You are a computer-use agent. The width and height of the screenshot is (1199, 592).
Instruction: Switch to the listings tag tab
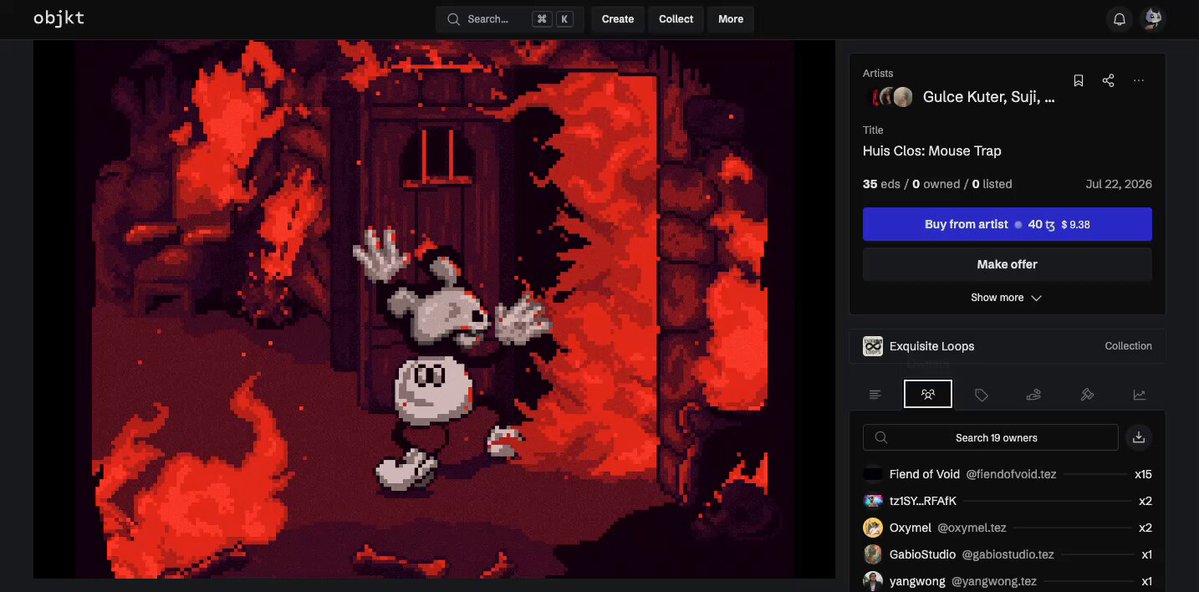(x=981, y=395)
